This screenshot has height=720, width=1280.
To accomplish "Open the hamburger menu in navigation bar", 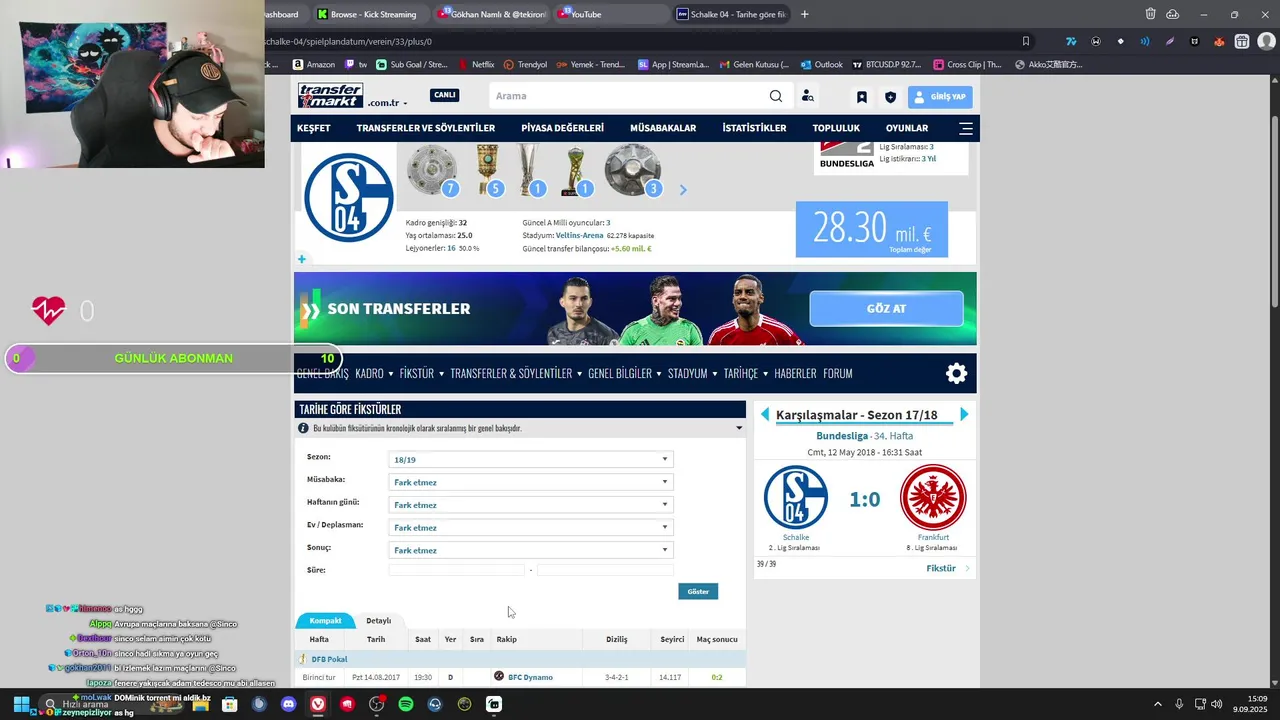I will click(966, 128).
